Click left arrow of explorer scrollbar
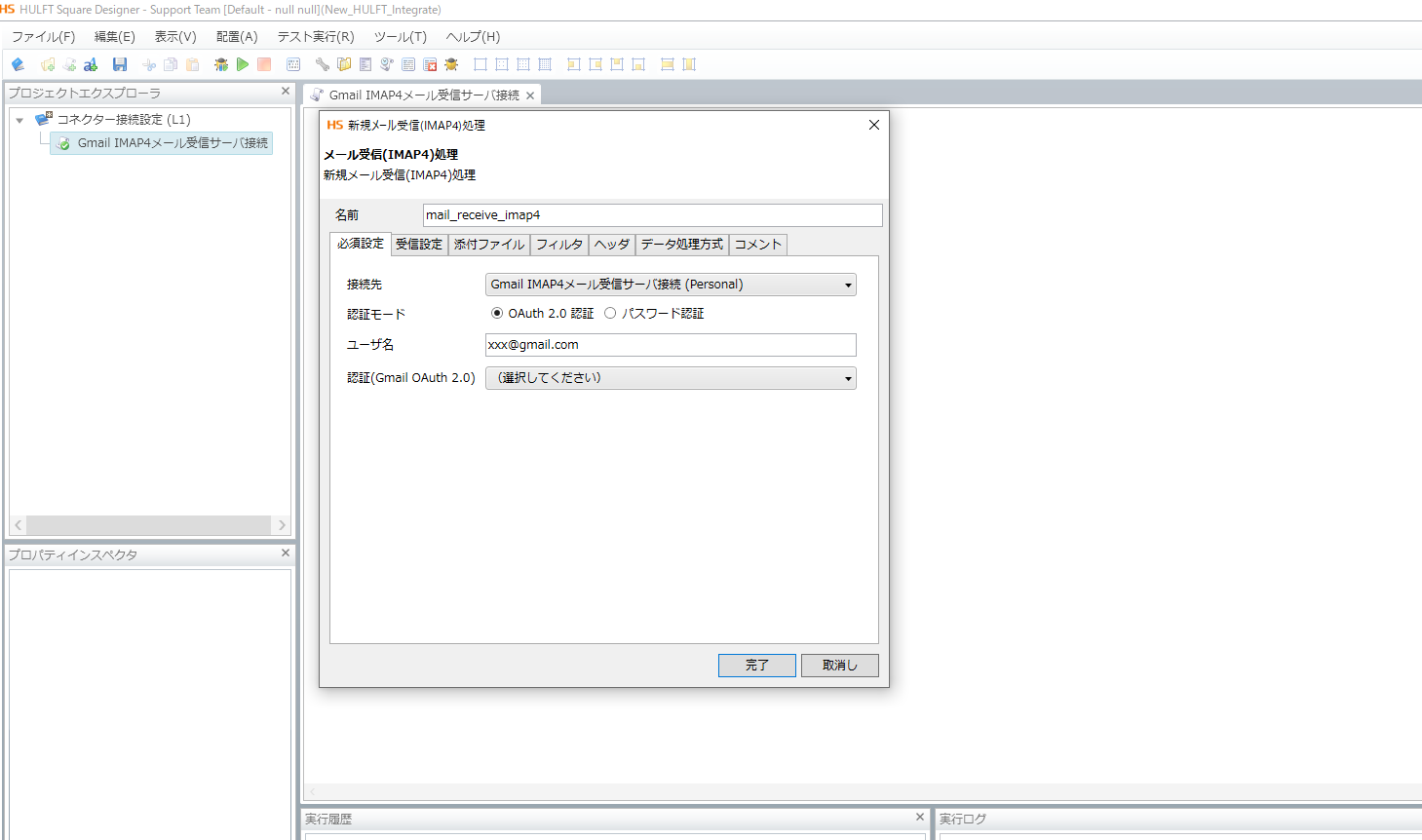 [x=19, y=525]
